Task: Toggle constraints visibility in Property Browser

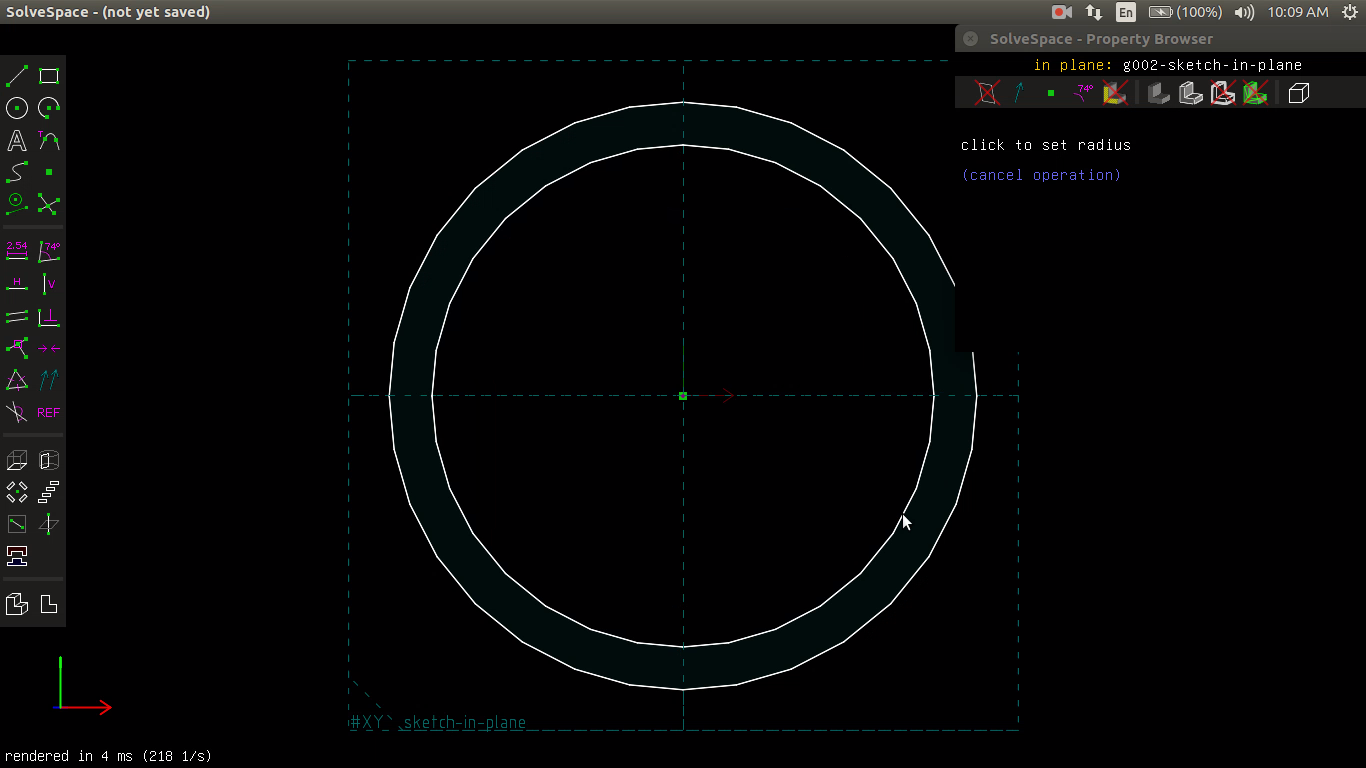Action: coord(1084,93)
